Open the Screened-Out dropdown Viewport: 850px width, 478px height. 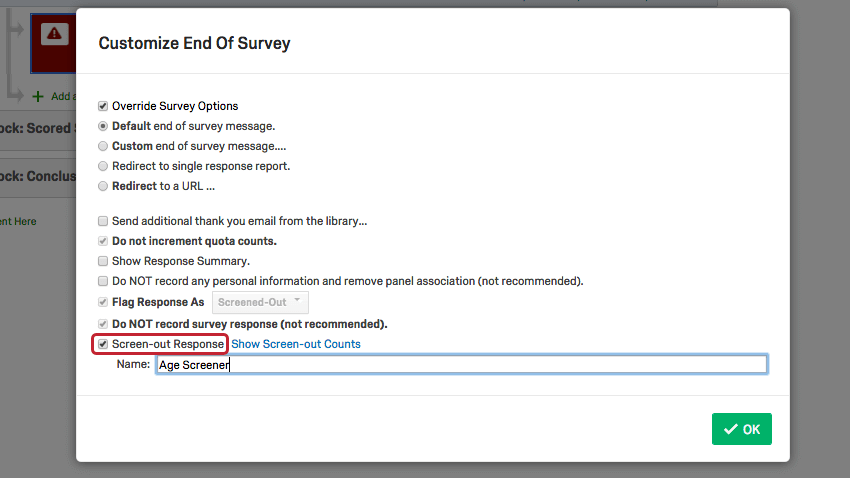point(261,302)
